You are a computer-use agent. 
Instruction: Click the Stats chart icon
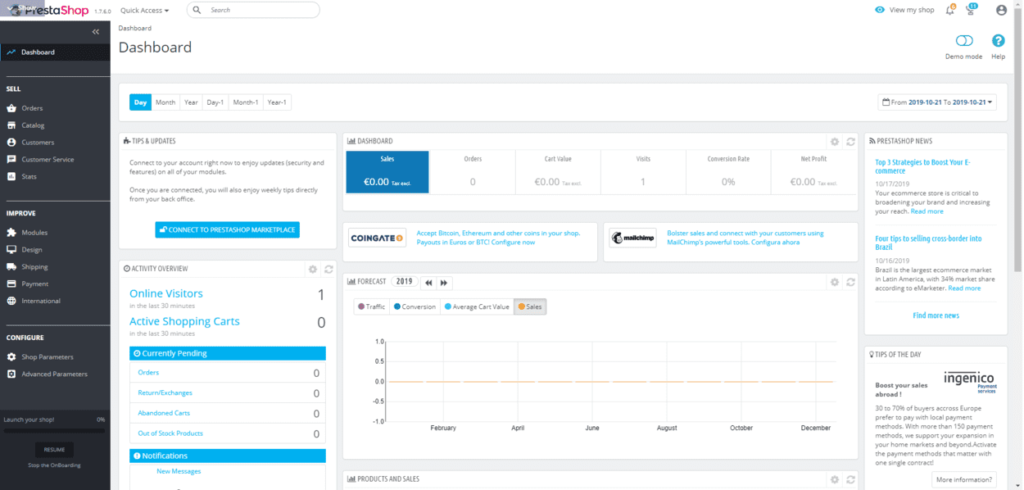(11, 176)
